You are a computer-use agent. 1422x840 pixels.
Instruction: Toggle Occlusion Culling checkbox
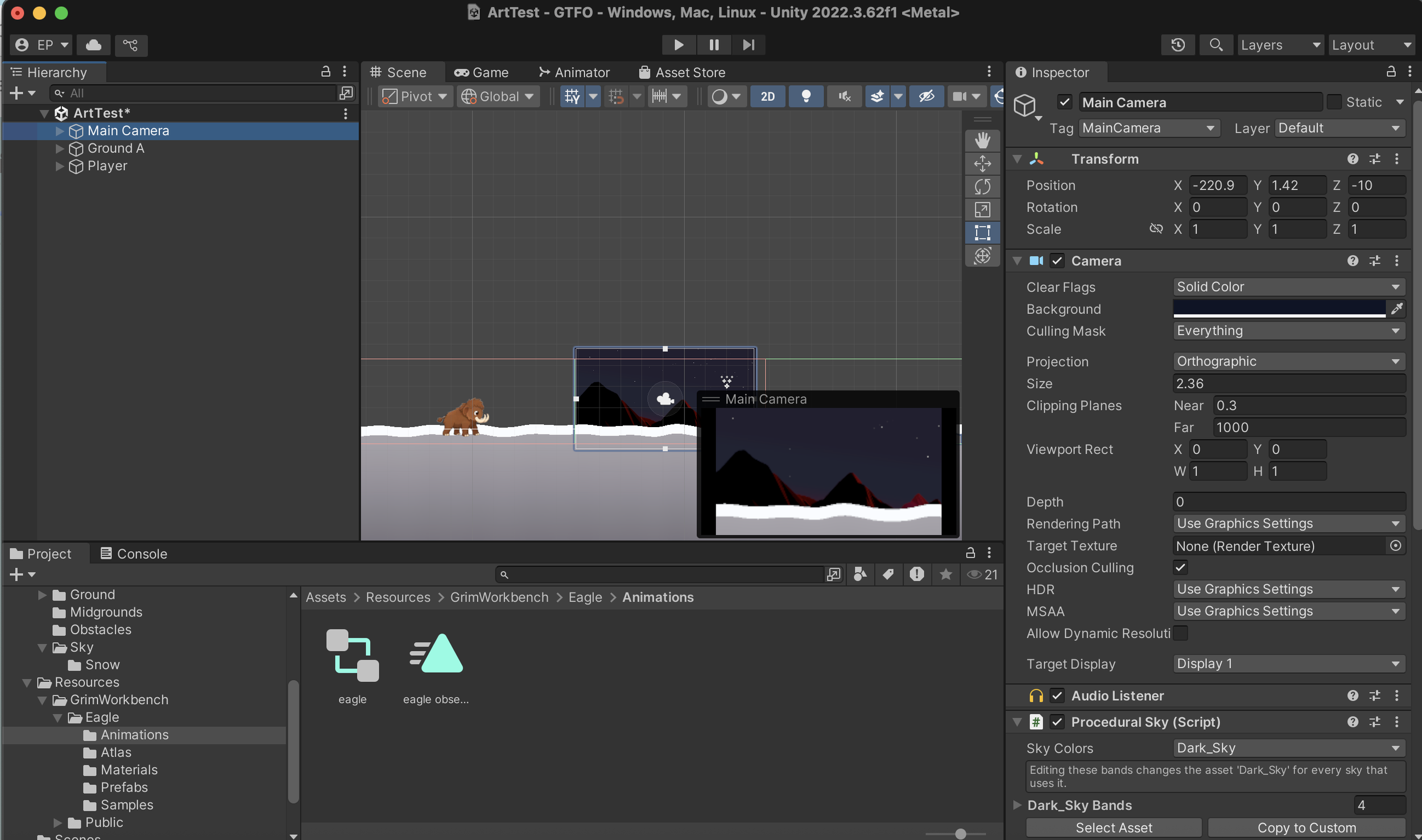coord(1180,568)
